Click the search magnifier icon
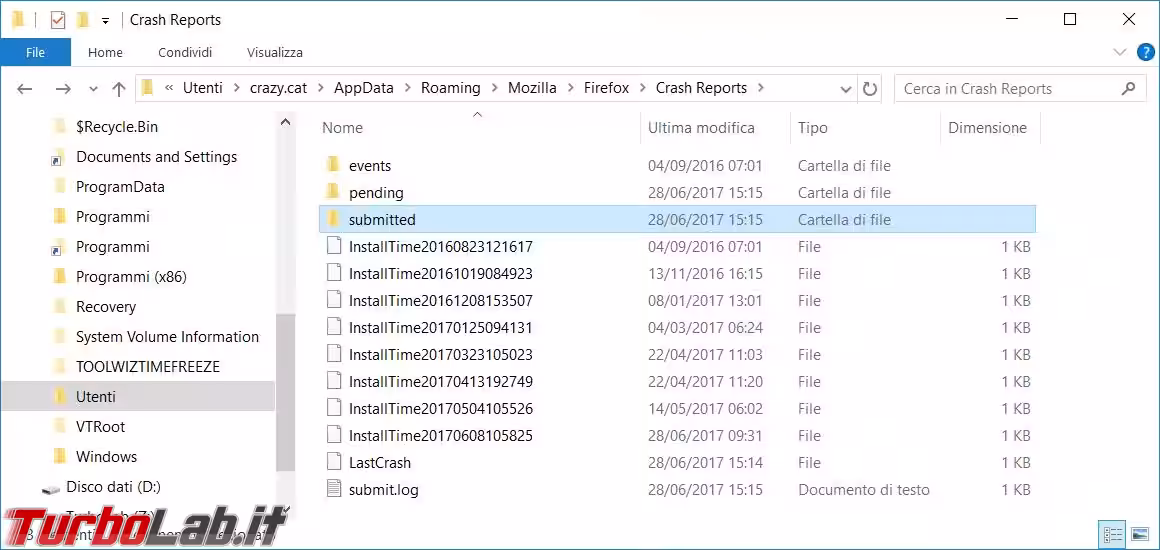1160x550 pixels. click(1129, 89)
